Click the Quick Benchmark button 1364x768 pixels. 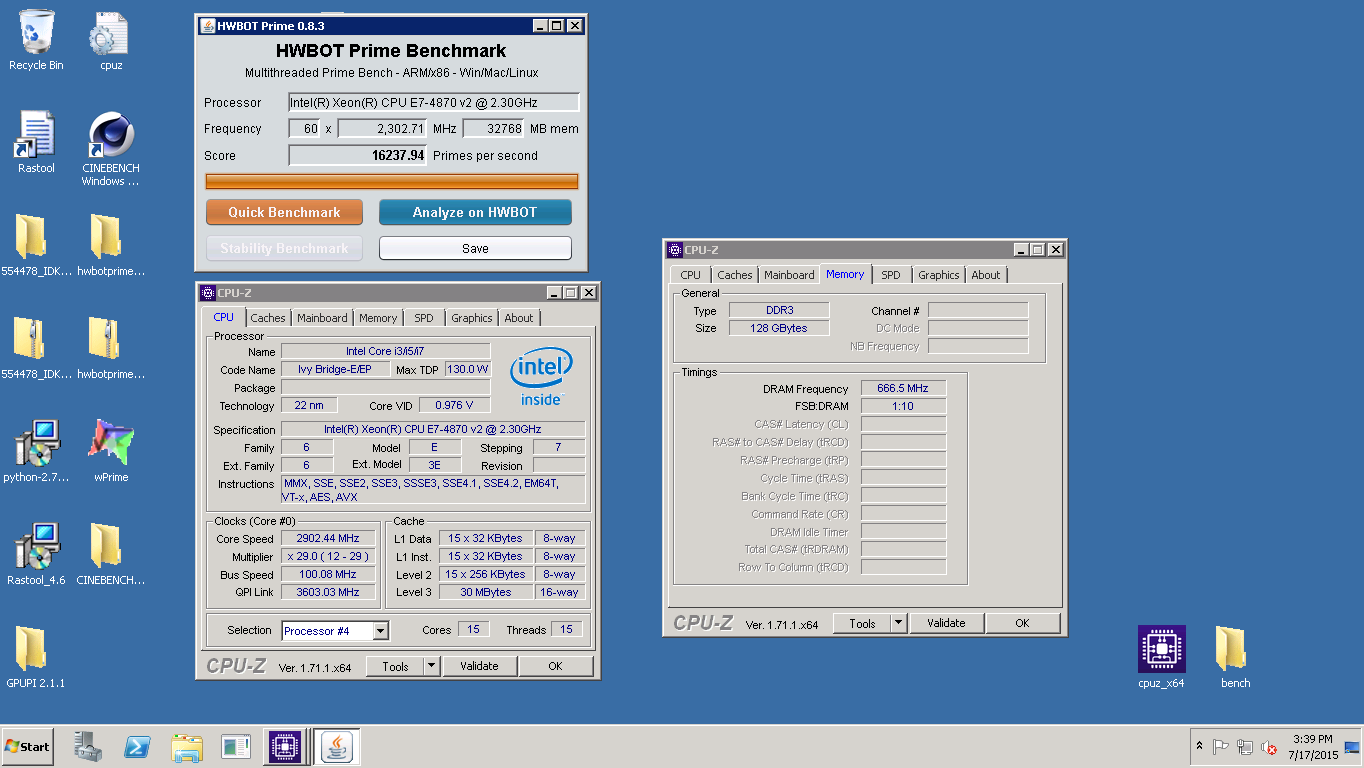tap(284, 212)
